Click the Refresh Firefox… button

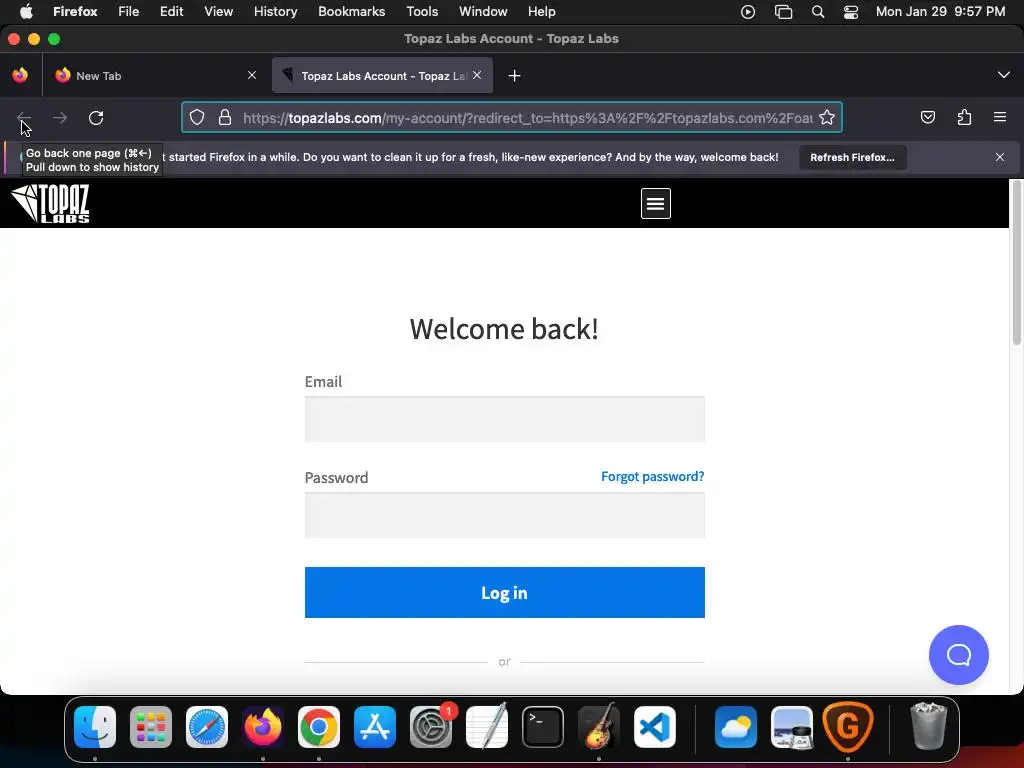click(852, 157)
